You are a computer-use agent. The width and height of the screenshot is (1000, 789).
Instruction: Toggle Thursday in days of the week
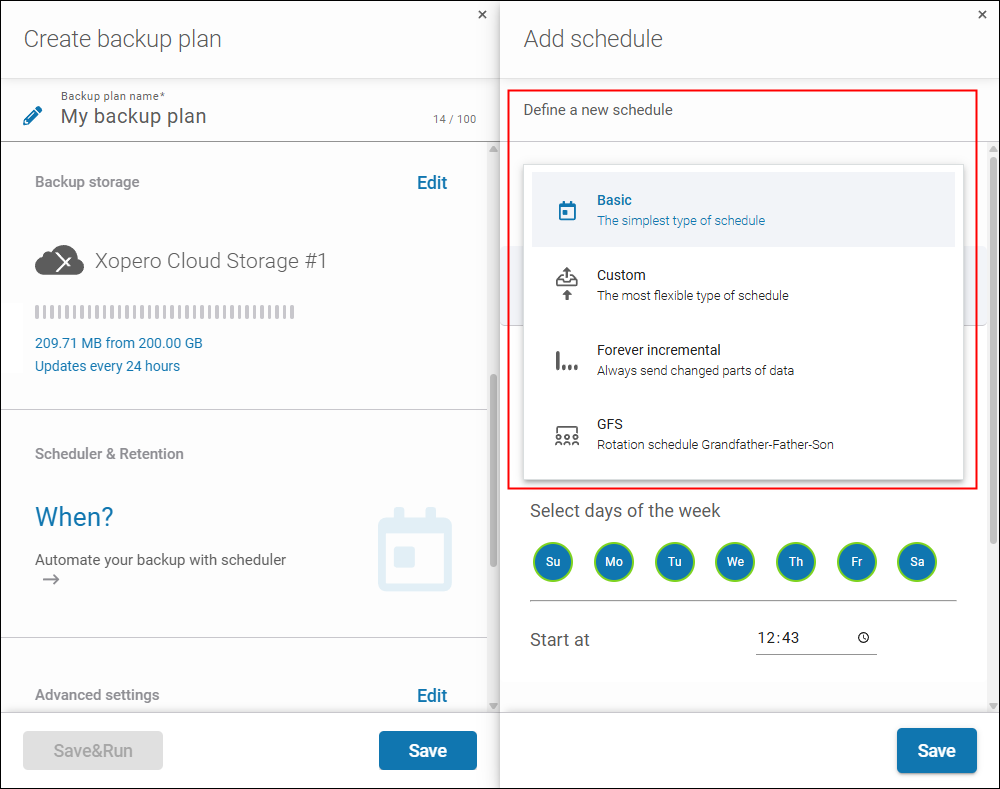pos(796,562)
